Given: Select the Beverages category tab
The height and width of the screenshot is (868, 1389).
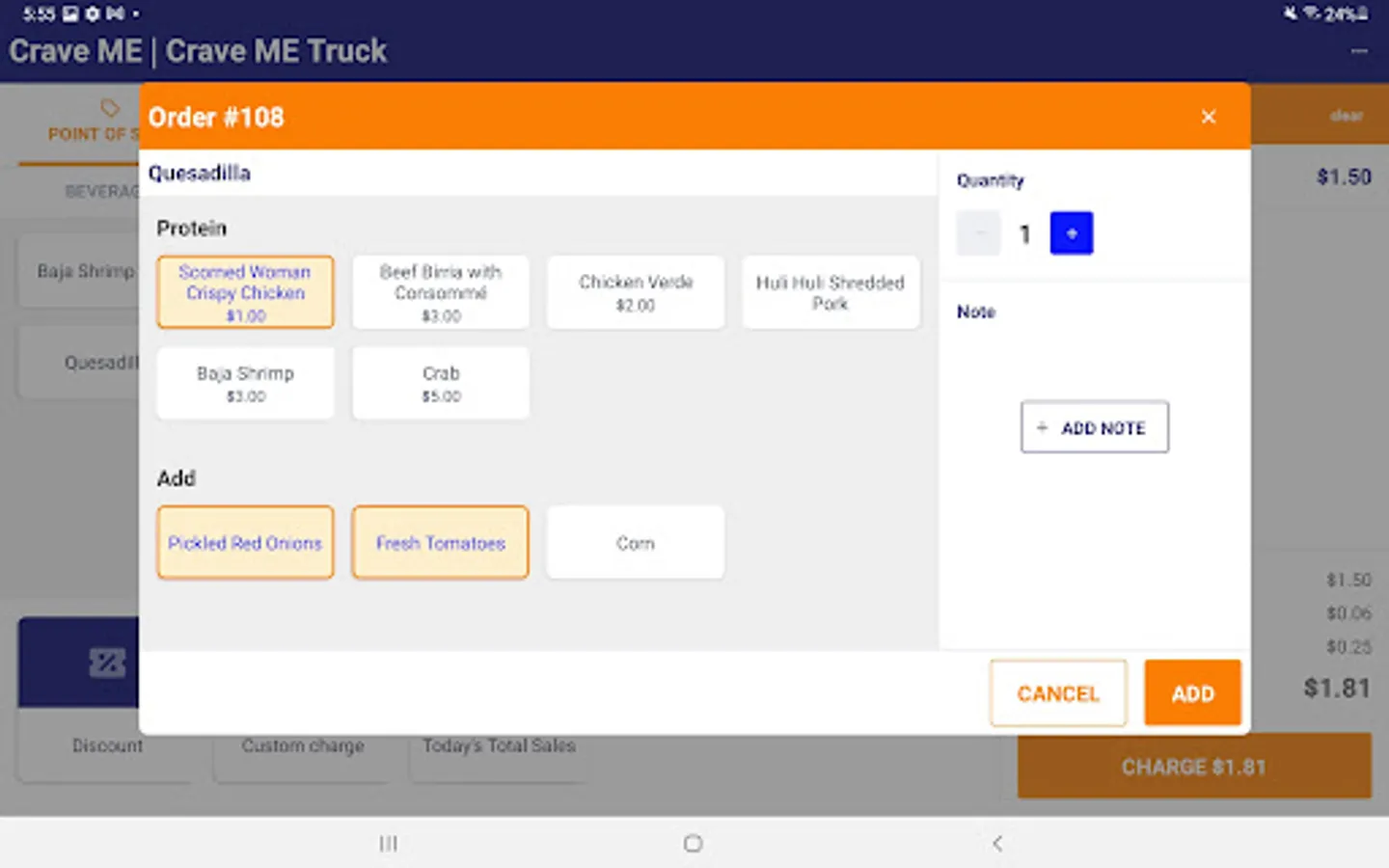Looking at the screenshot, I should click(x=102, y=191).
